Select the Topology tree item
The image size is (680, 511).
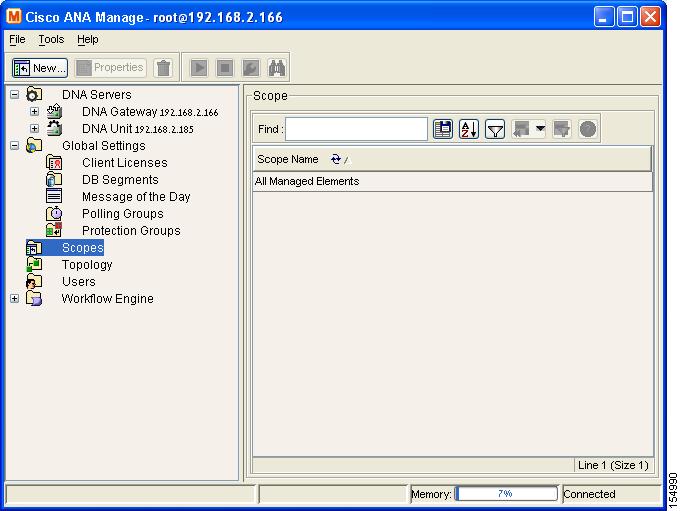coord(87,265)
